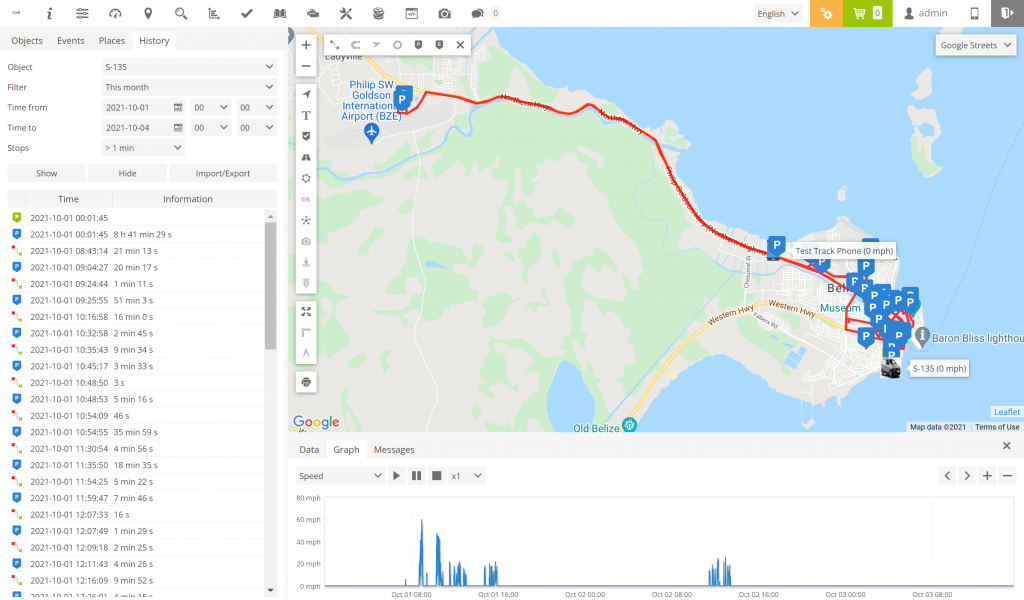
Task: Open the x1 playback speed dropdown
Action: [466, 476]
